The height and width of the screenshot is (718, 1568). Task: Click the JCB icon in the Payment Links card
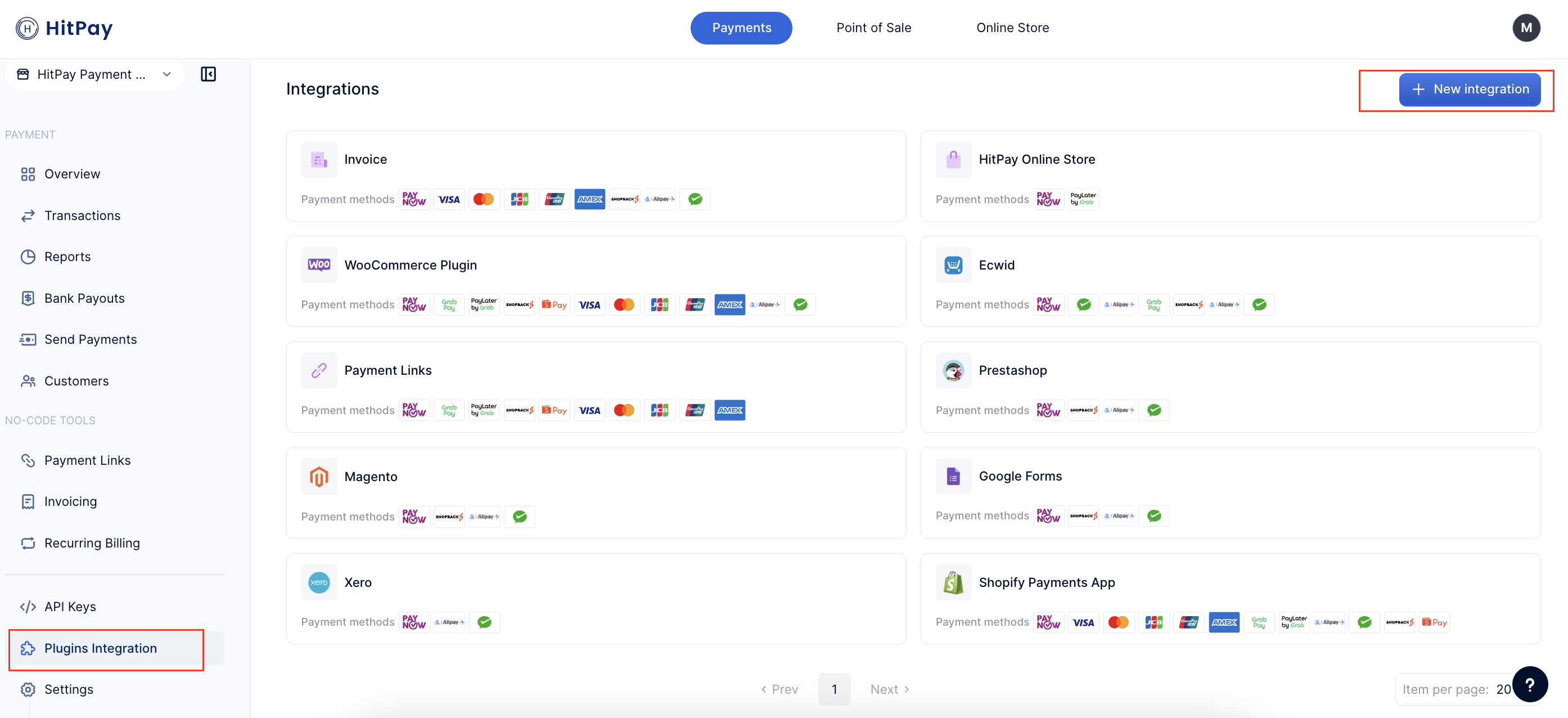coord(660,410)
